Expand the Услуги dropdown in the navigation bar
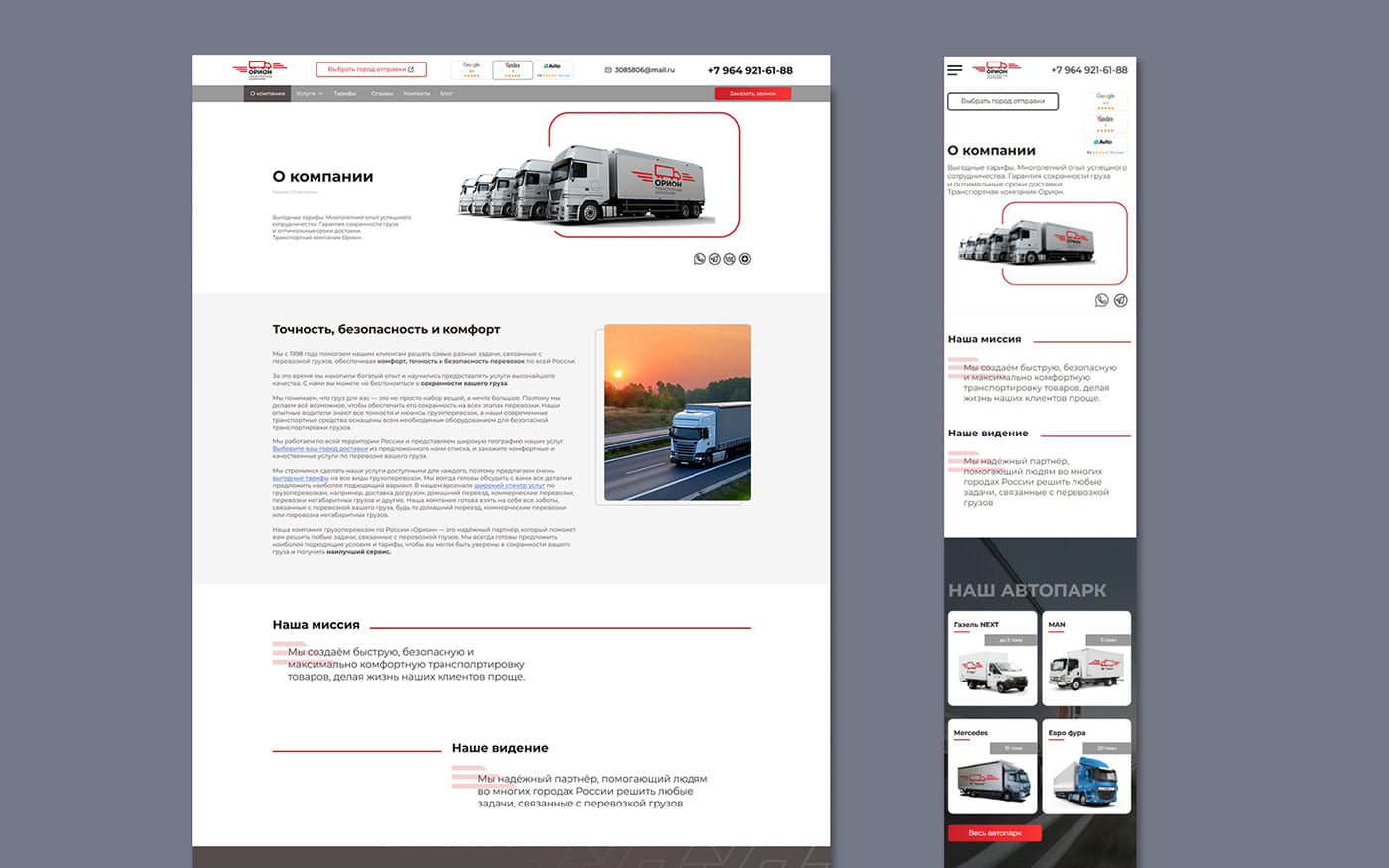The width and height of the screenshot is (1389, 868). (x=310, y=94)
